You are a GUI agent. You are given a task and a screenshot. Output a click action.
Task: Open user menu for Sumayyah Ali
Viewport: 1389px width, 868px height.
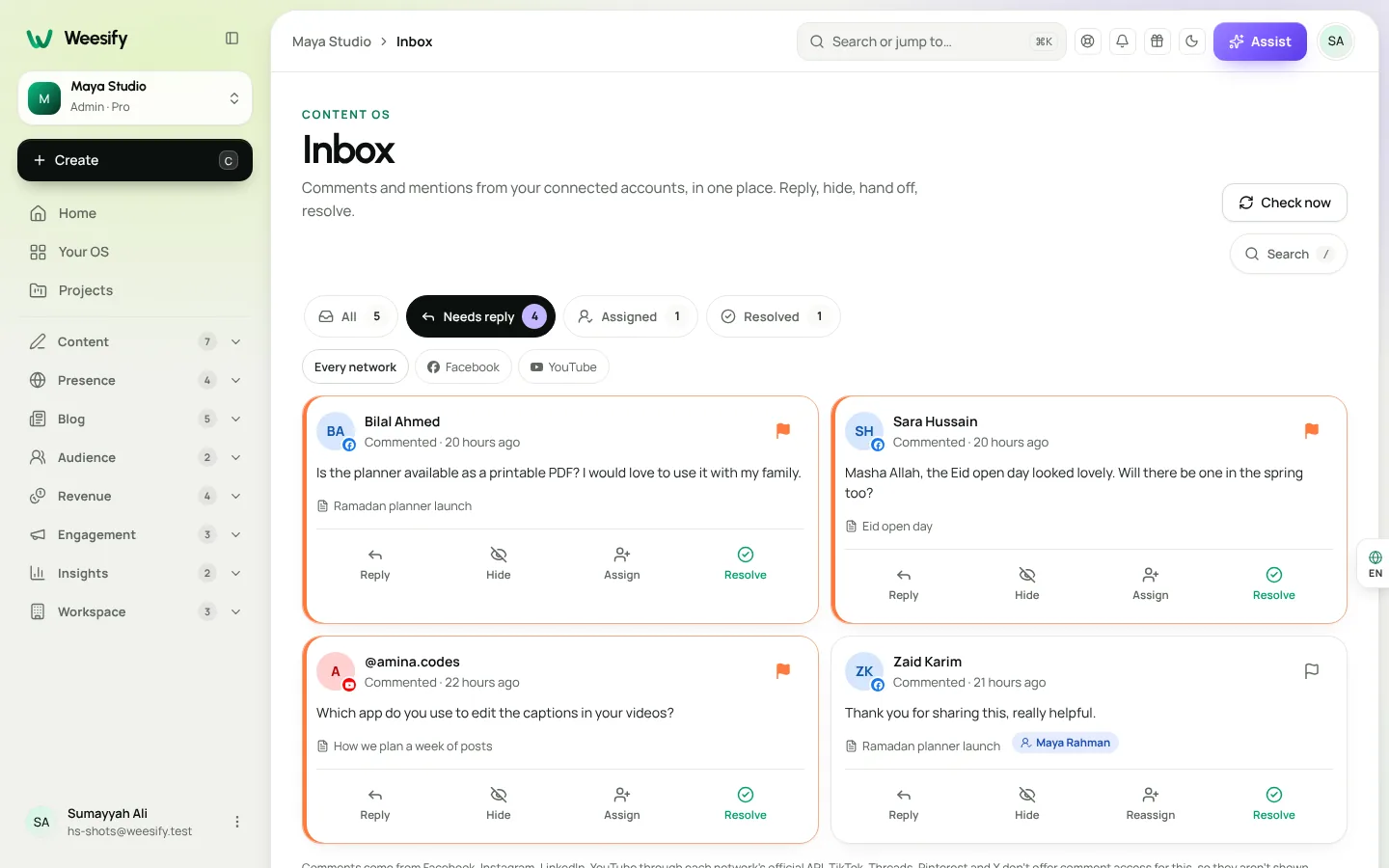[x=237, y=822]
